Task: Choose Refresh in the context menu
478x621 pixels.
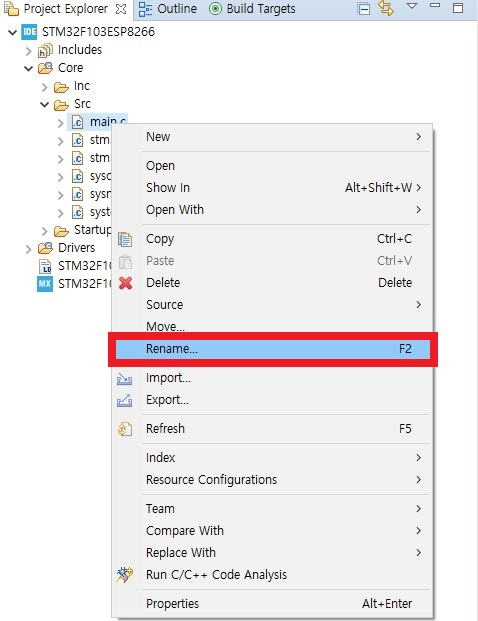Action: pos(272,429)
